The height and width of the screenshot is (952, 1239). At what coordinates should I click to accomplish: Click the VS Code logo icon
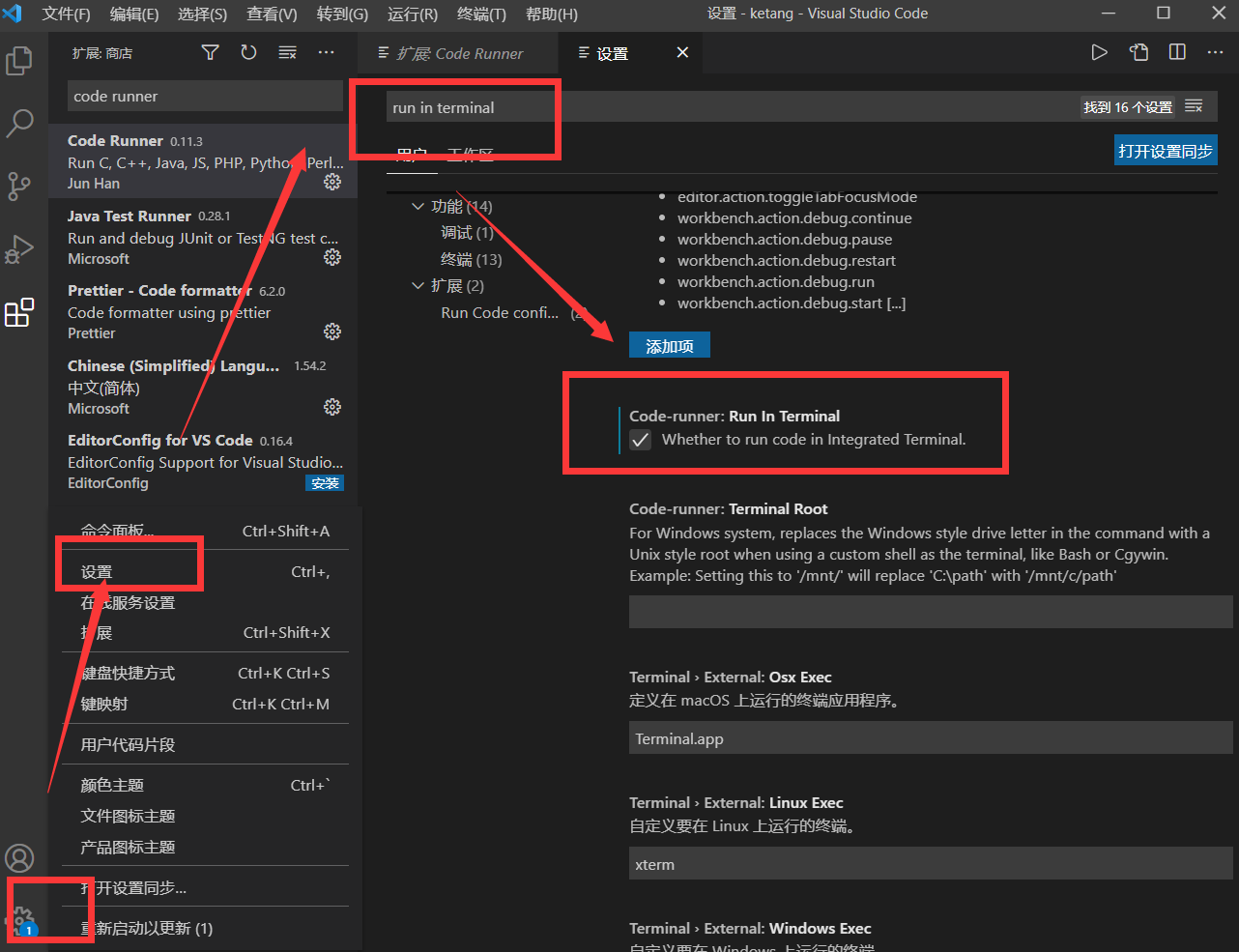pos(13,14)
